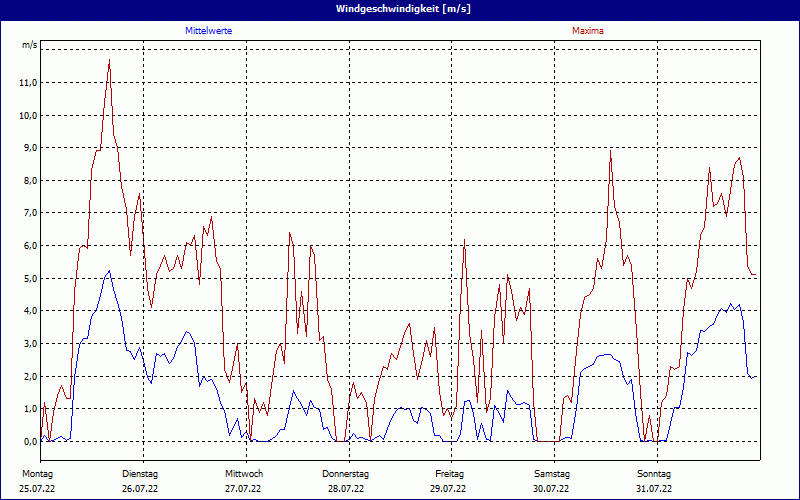Viewport: 800px width, 500px height.
Task: Select the Samstag day label
Action: [552, 473]
